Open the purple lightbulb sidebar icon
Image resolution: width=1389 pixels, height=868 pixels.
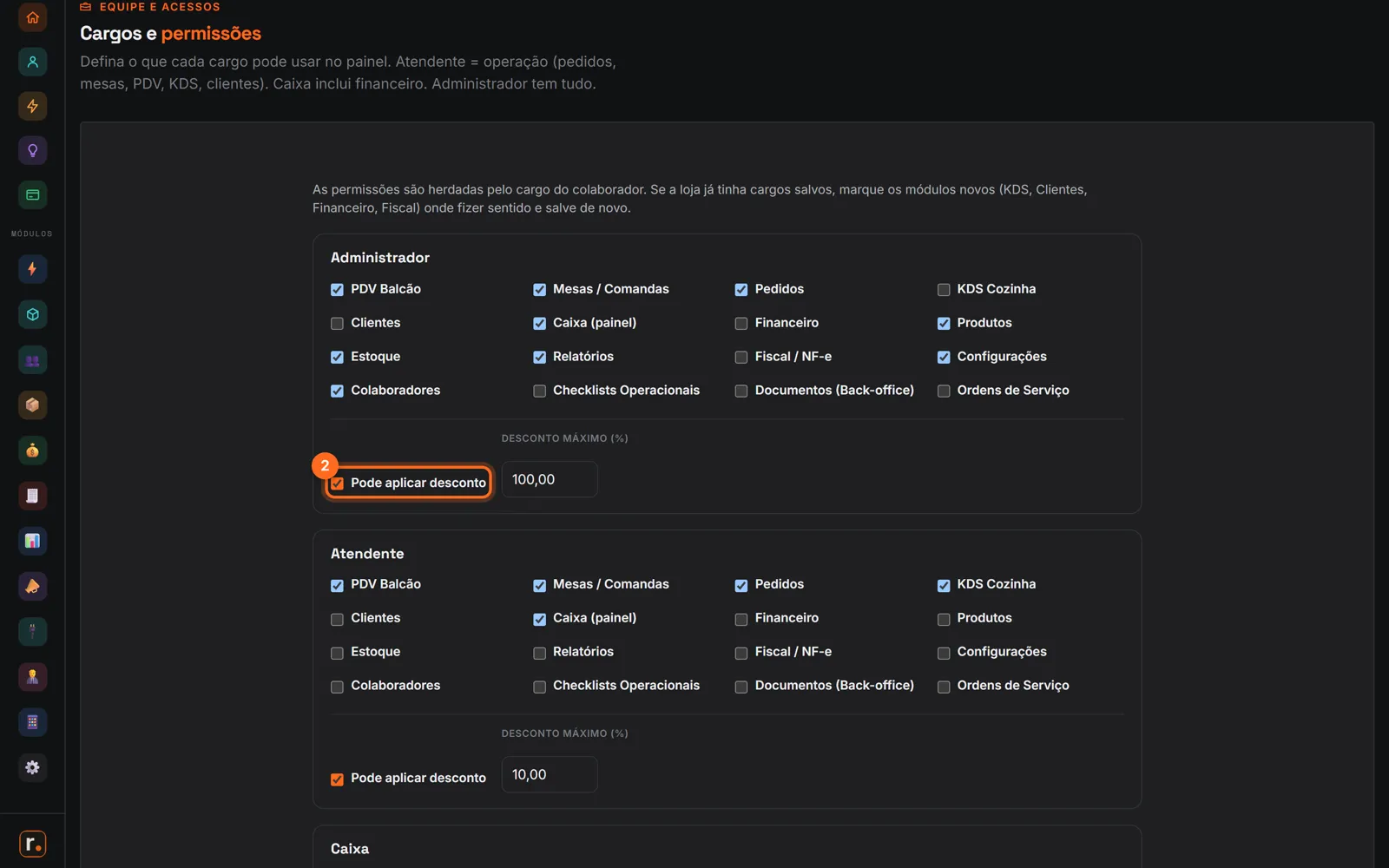point(32,150)
